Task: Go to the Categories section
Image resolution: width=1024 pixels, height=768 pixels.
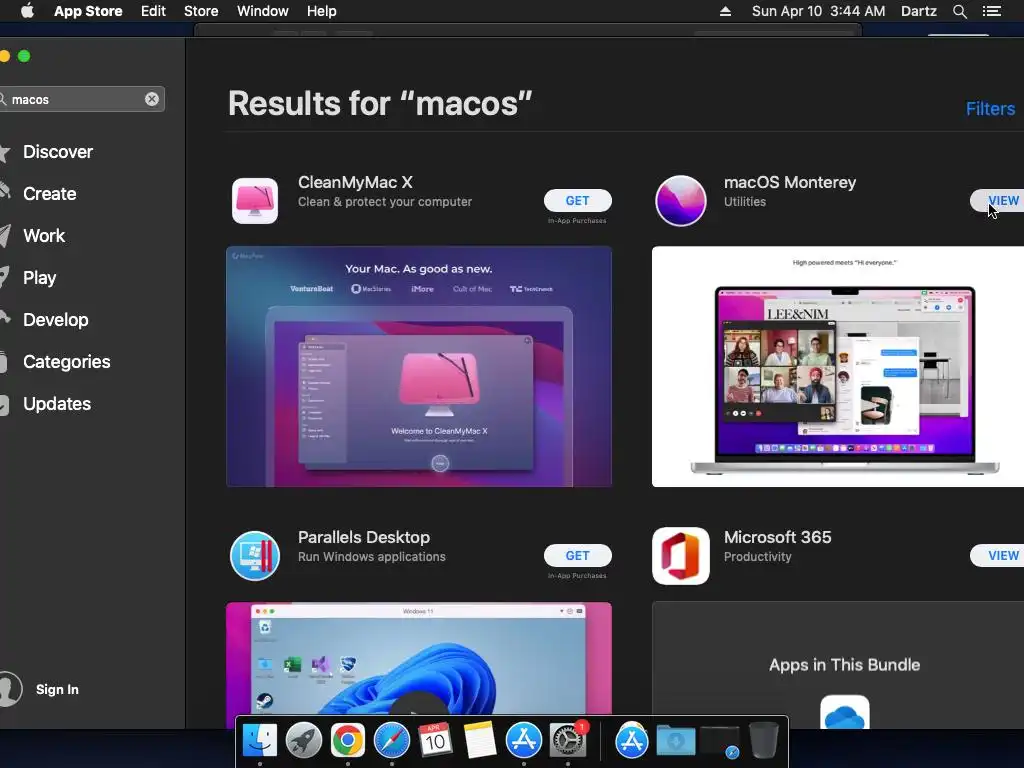Action: 67,362
